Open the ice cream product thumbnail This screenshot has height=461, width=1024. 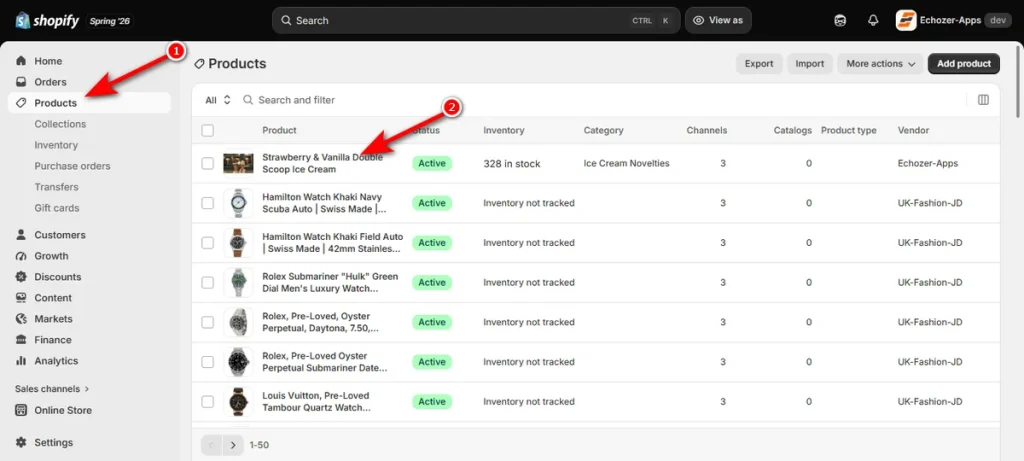238,163
